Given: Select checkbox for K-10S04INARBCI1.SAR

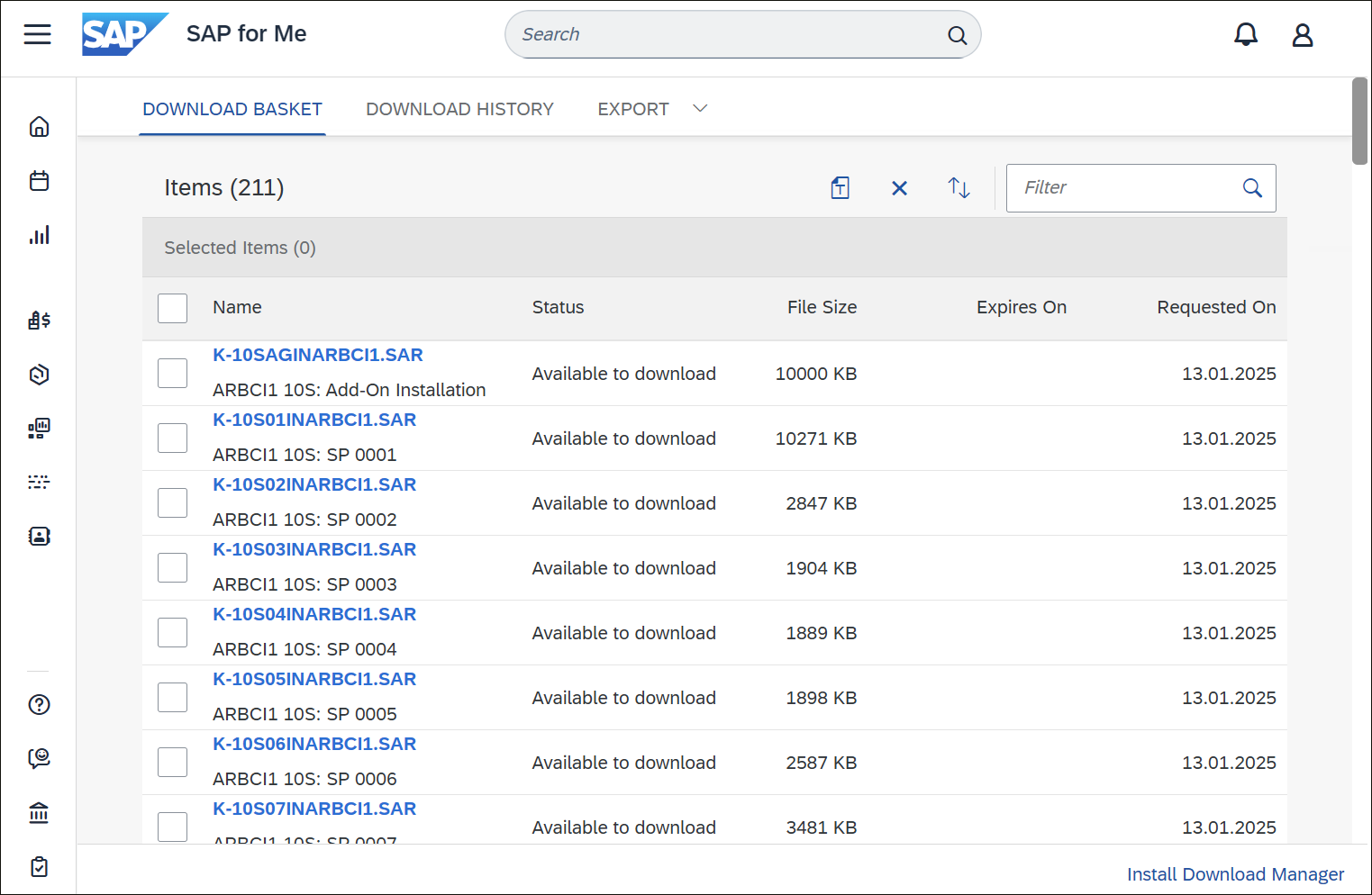Looking at the screenshot, I should (x=172, y=632).
